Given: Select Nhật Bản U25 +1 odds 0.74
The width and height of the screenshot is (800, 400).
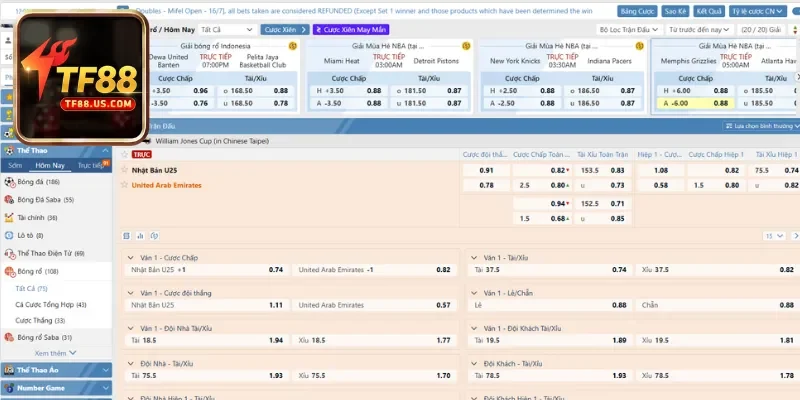Looking at the screenshot, I should click(207, 270).
